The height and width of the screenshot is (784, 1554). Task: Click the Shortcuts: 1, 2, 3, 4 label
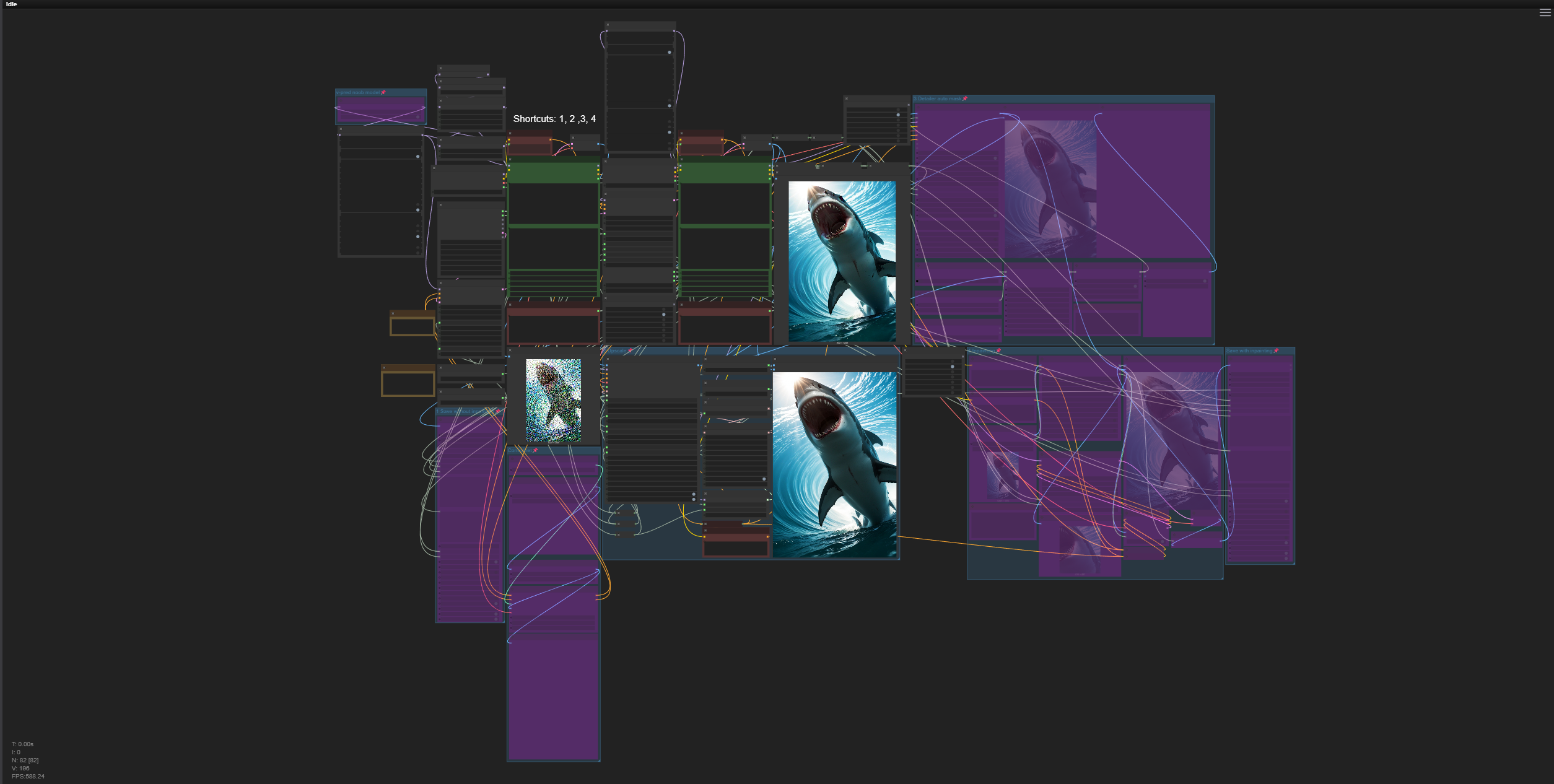click(554, 119)
